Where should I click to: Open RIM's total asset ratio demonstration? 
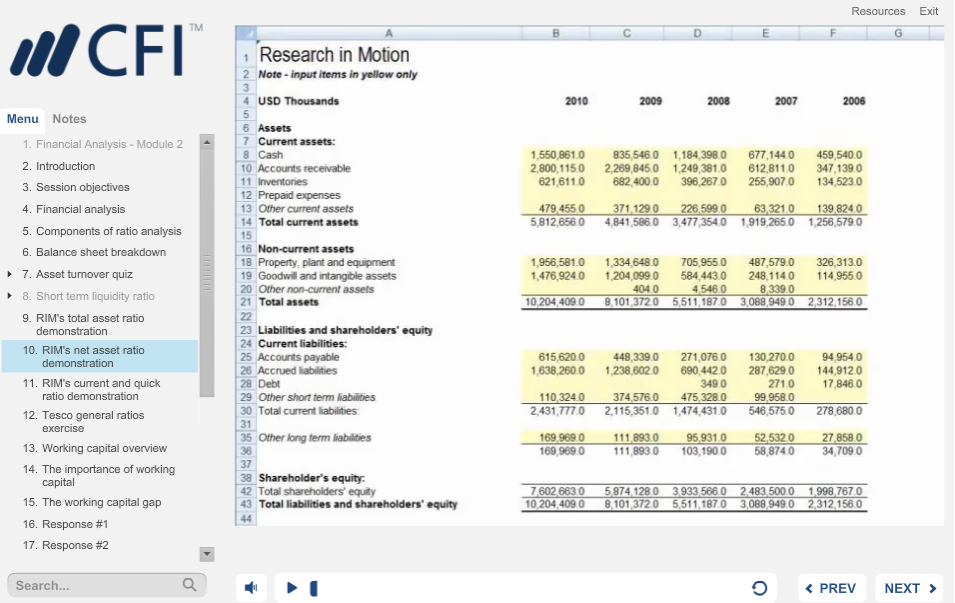(x=83, y=325)
